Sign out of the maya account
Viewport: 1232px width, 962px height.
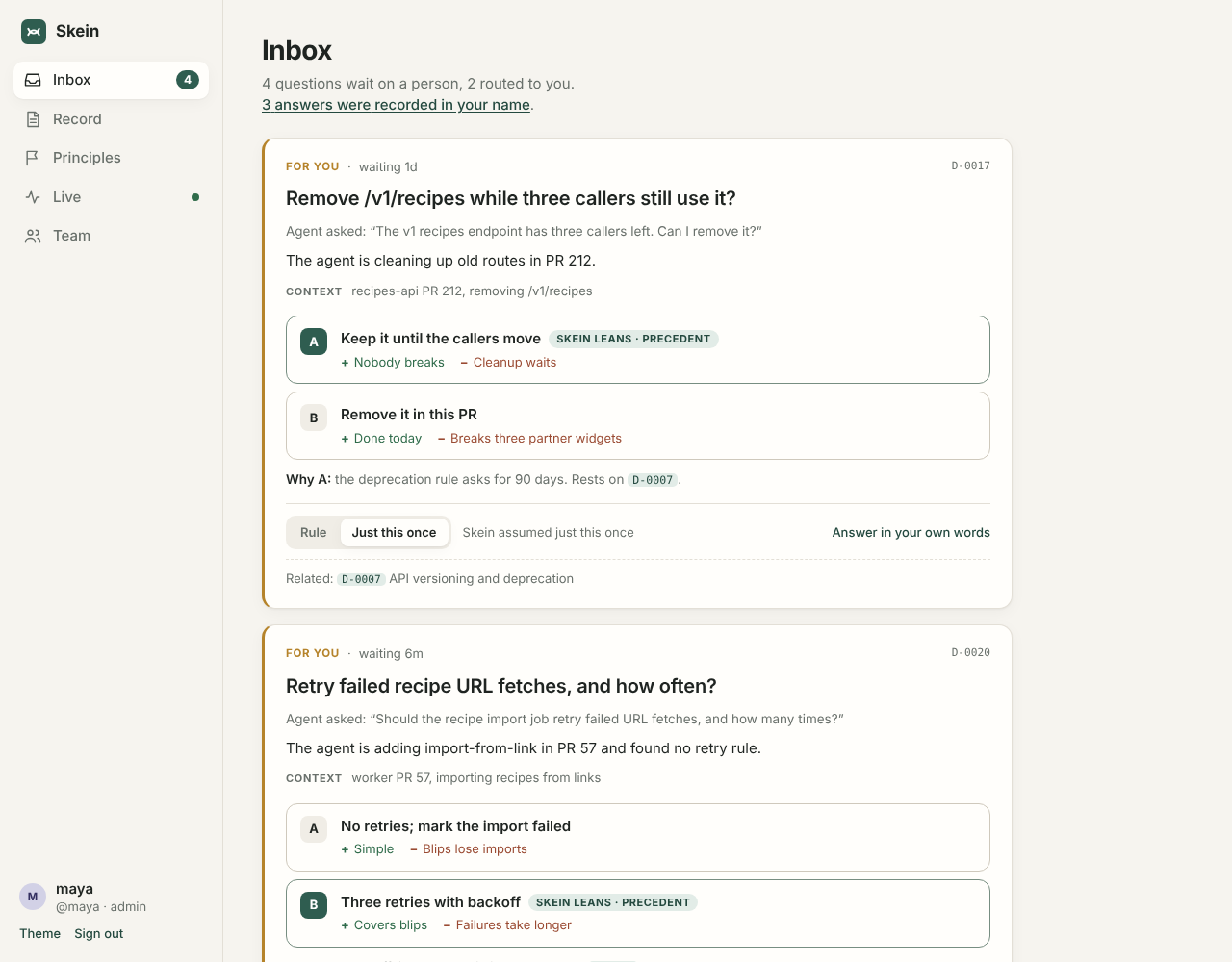pos(98,934)
